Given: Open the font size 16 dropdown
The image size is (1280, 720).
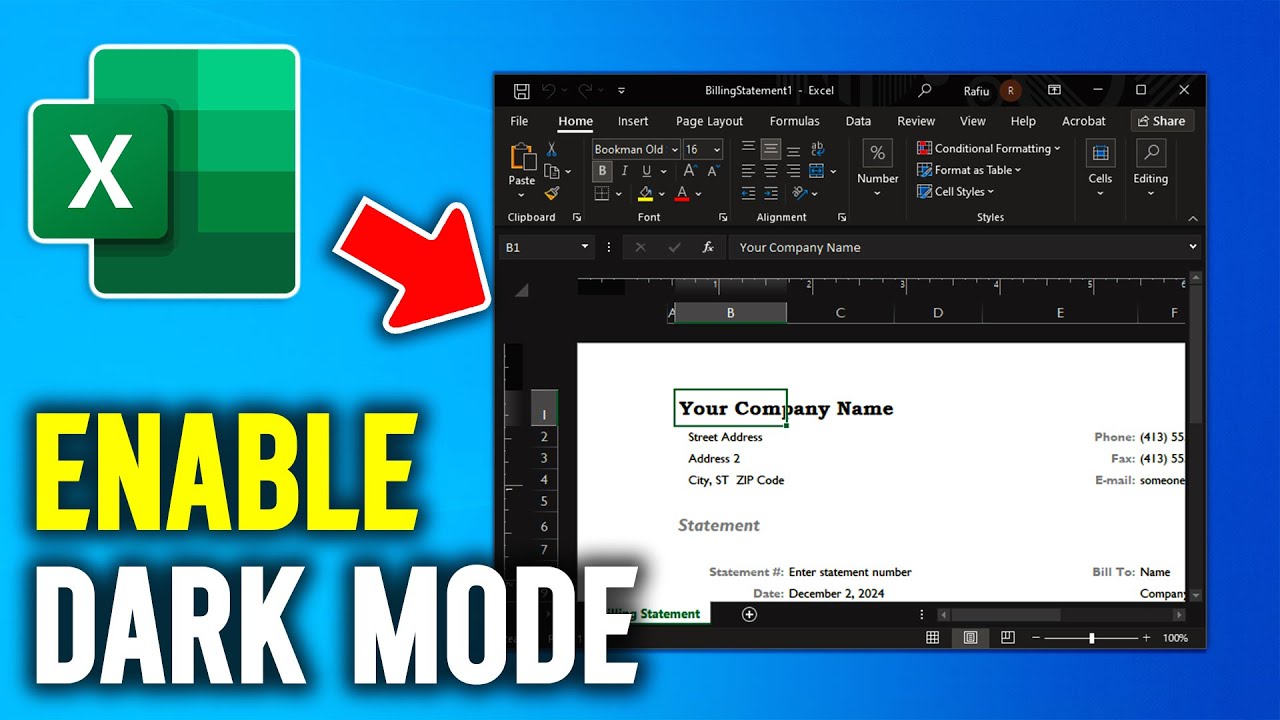Looking at the screenshot, I should [x=716, y=149].
